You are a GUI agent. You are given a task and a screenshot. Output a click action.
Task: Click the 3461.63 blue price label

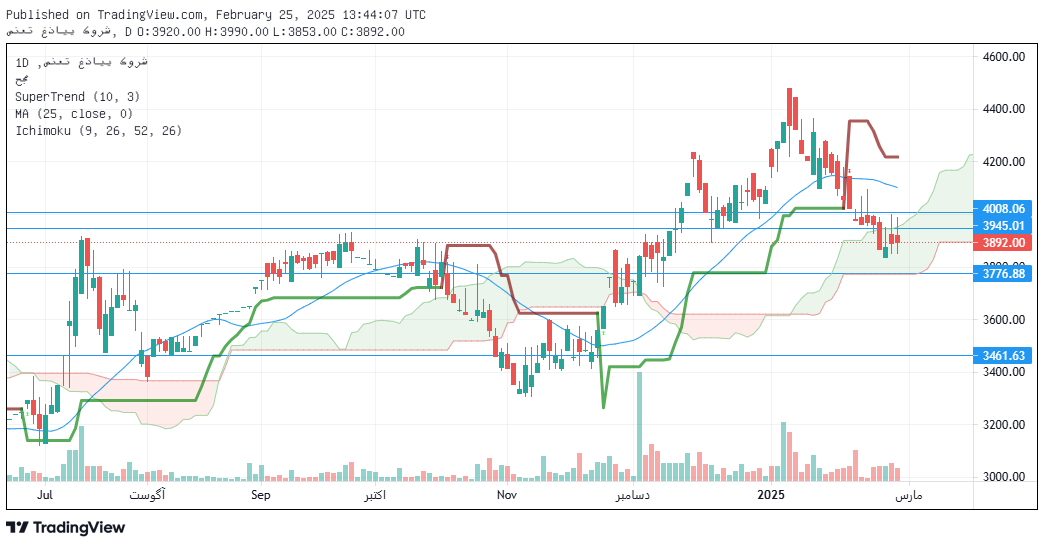pos(1002,356)
